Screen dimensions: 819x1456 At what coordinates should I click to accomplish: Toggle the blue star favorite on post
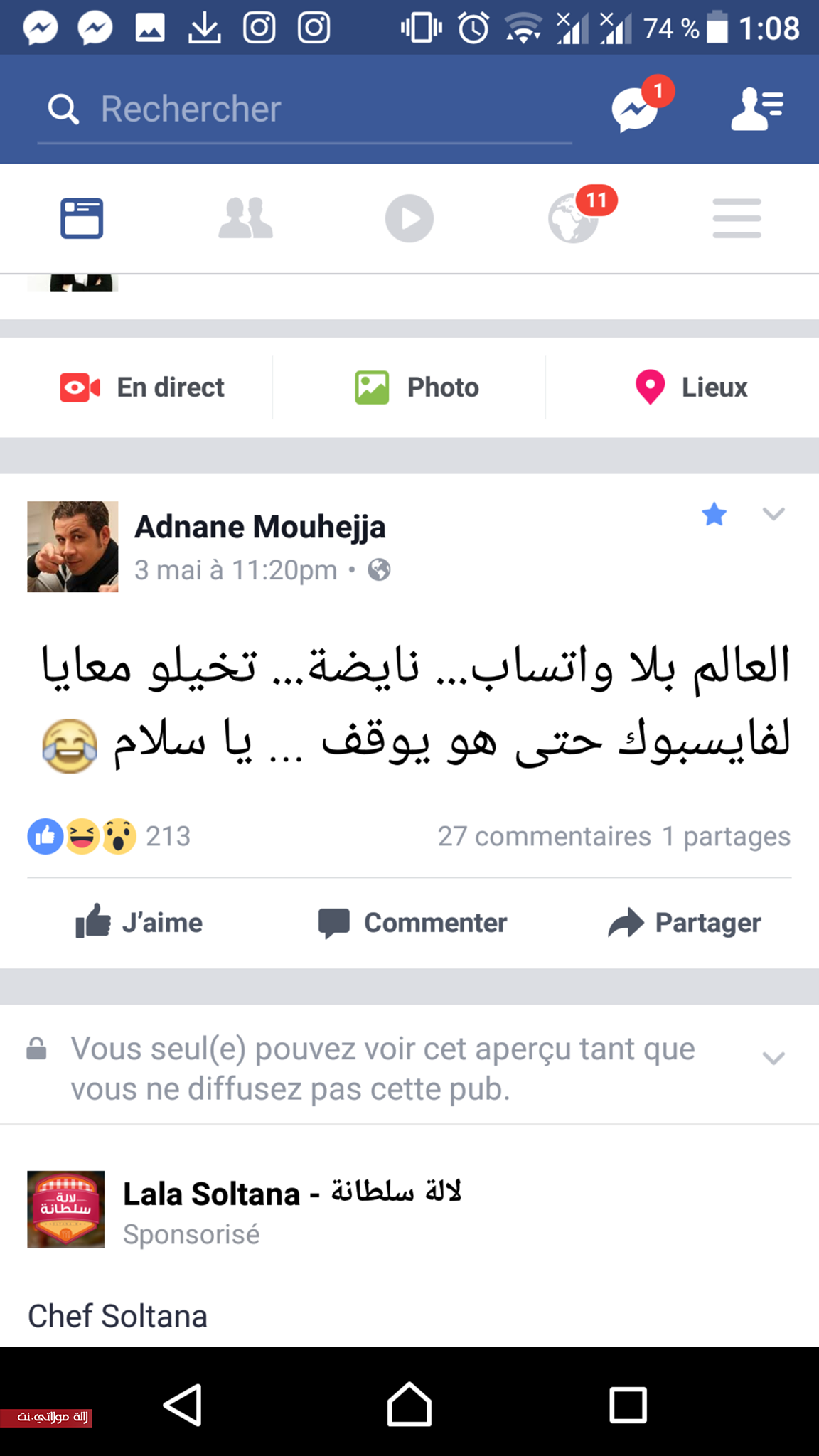click(x=714, y=513)
